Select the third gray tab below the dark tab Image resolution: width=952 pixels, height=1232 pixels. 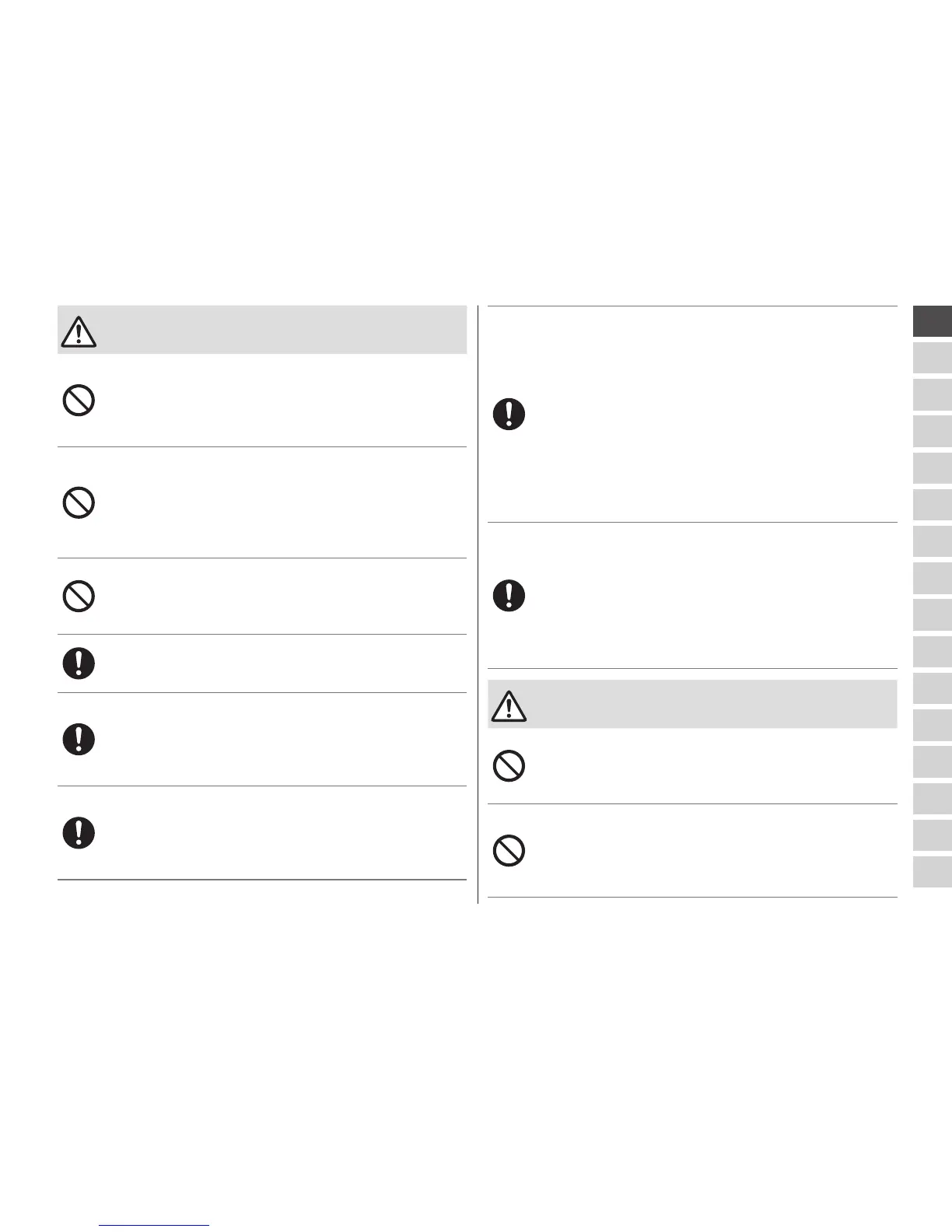click(932, 432)
